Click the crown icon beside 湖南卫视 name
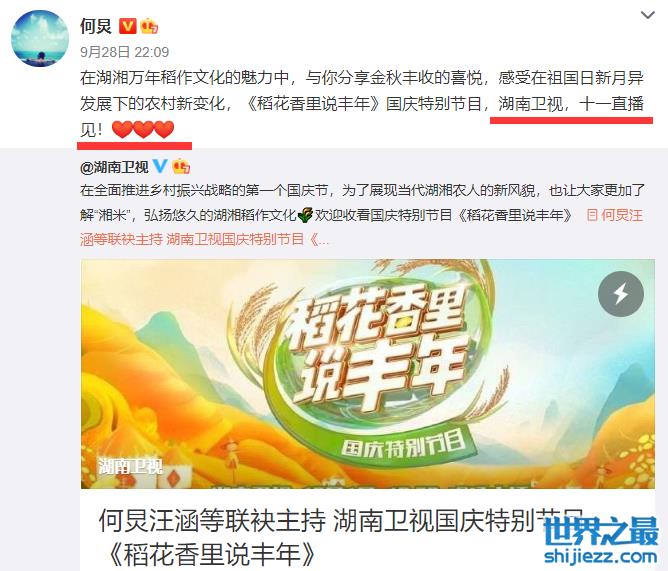Viewport: 668px width, 571px height. [x=181, y=166]
